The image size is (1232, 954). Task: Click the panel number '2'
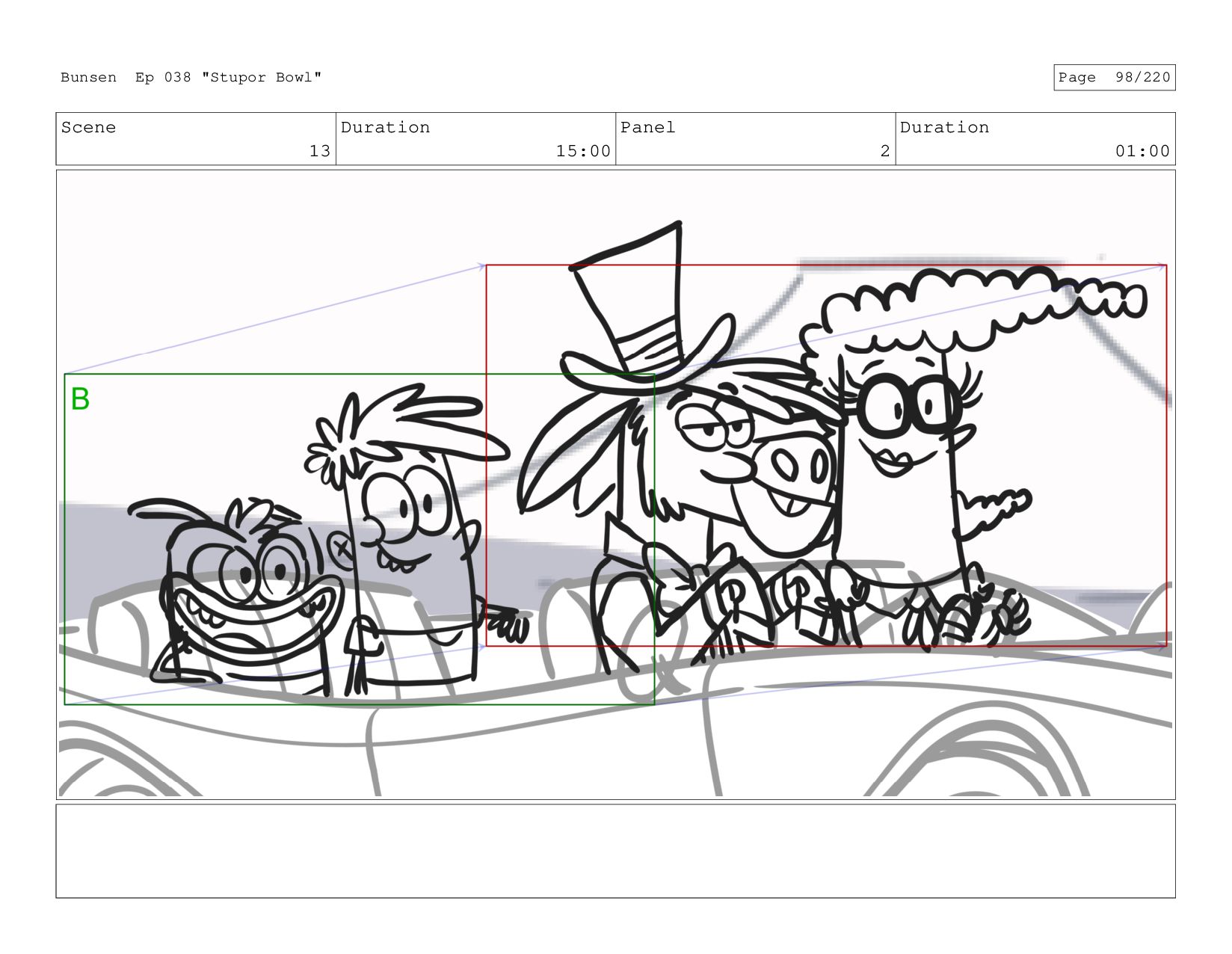[x=885, y=151]
